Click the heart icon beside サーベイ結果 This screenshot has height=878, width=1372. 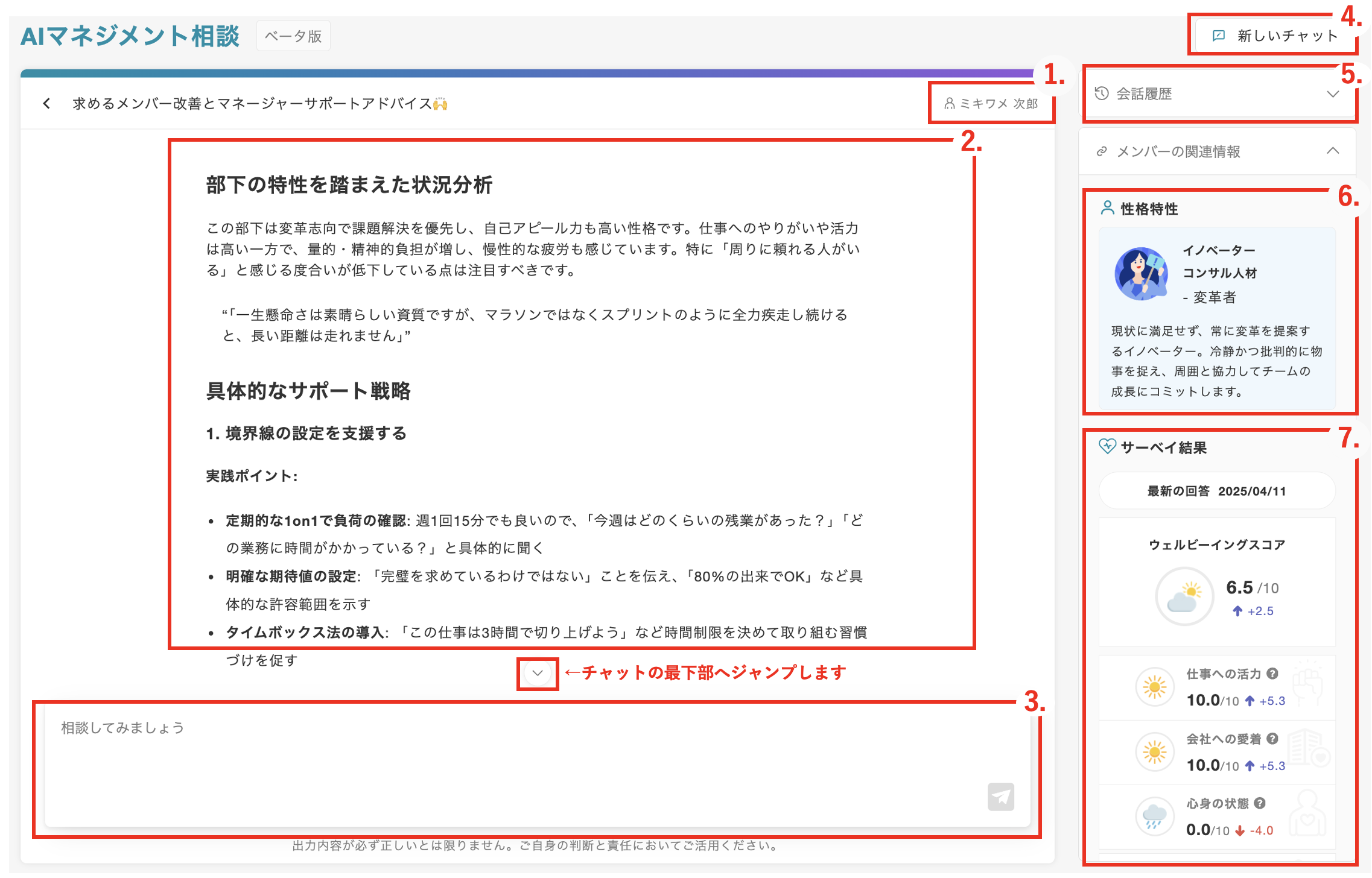[1107, 447]
